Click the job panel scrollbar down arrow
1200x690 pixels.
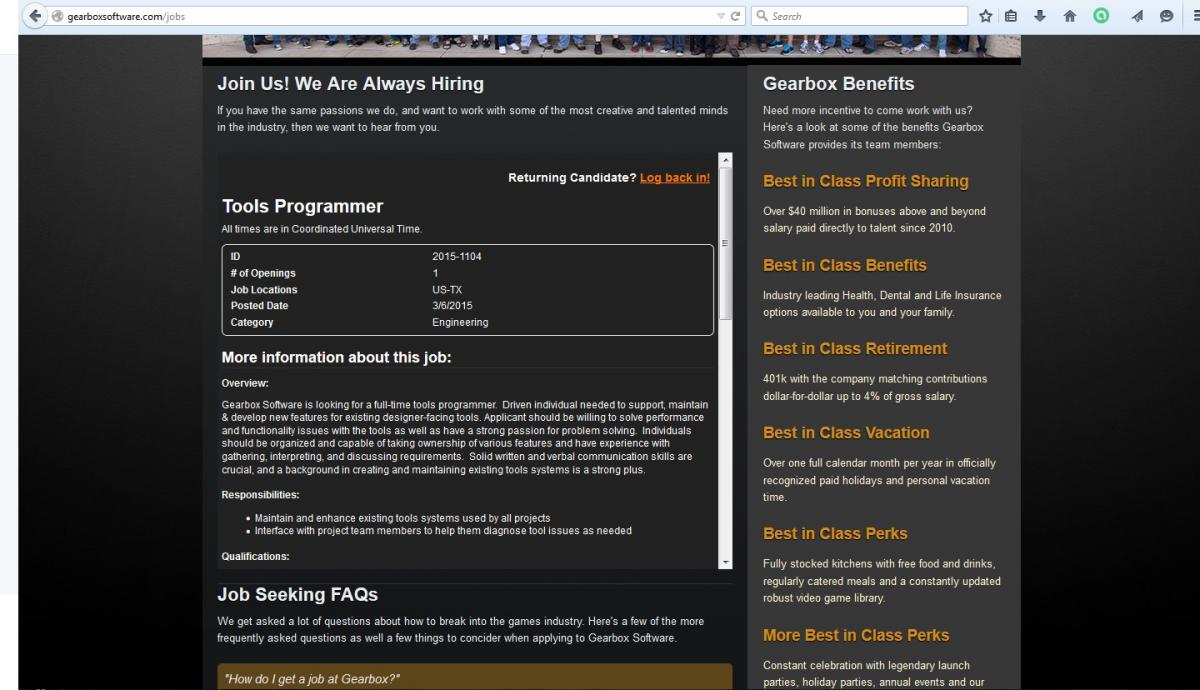(726, 562)
